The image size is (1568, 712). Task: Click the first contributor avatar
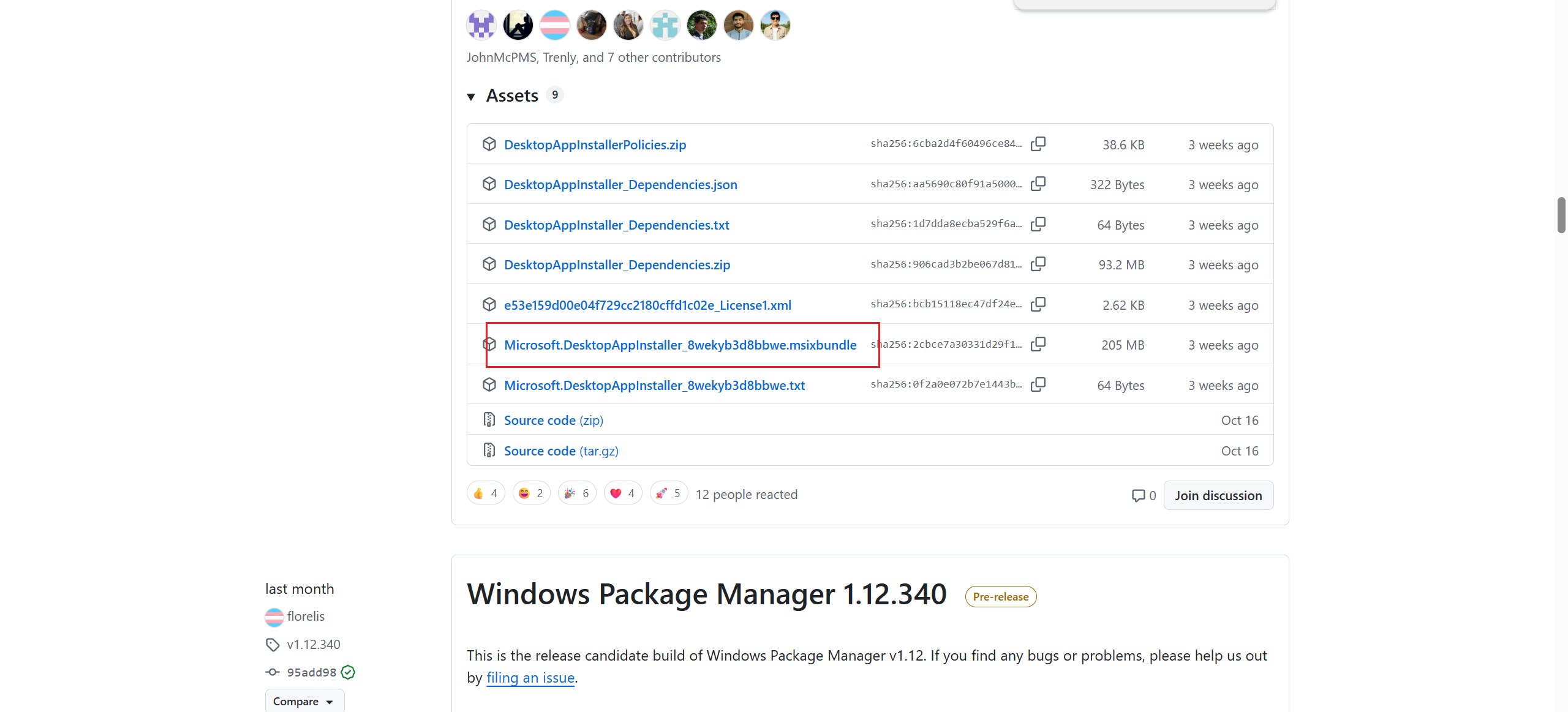pos(481,26)
